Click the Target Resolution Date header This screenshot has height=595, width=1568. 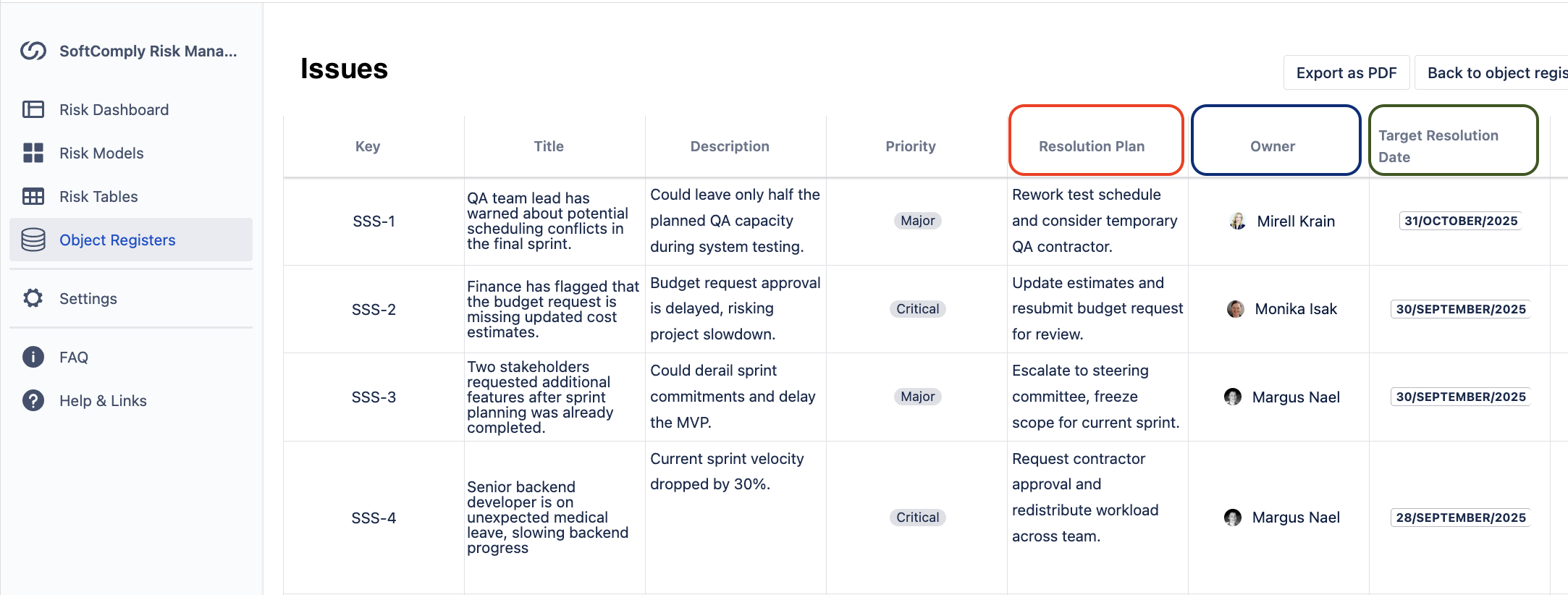(1438, 145)
